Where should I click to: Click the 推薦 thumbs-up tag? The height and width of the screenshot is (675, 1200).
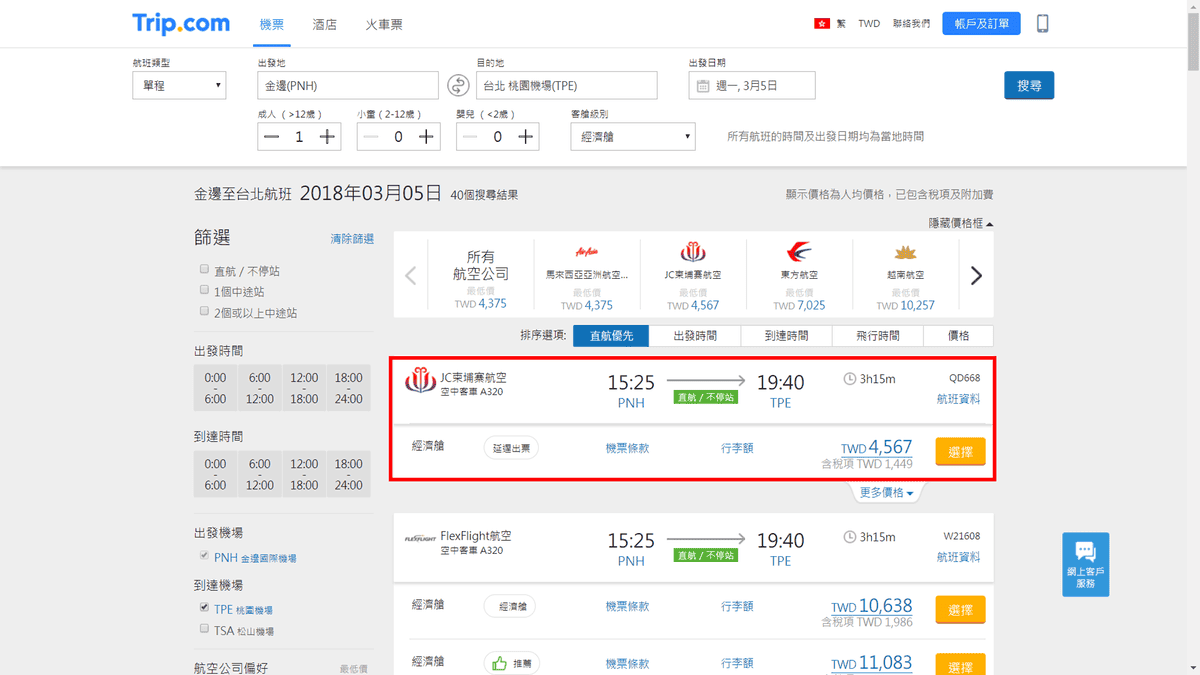(511, 663)
